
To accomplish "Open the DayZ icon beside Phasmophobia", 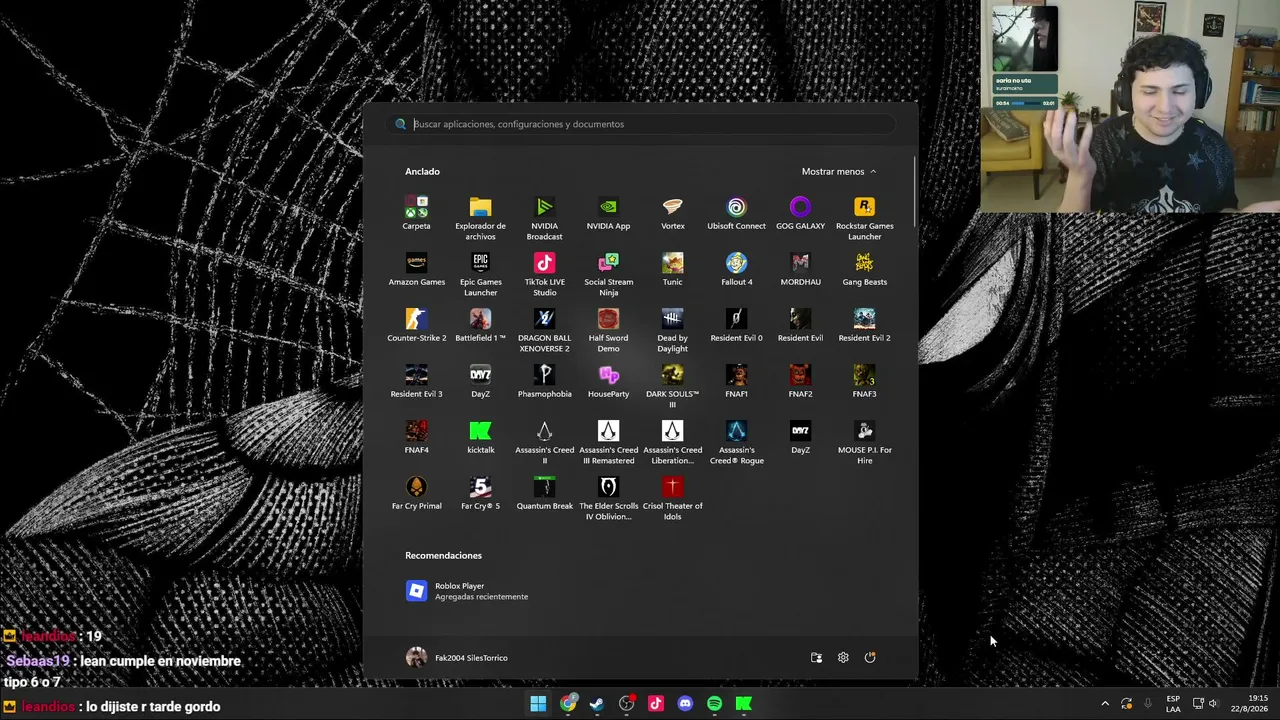I will (480, 382).
